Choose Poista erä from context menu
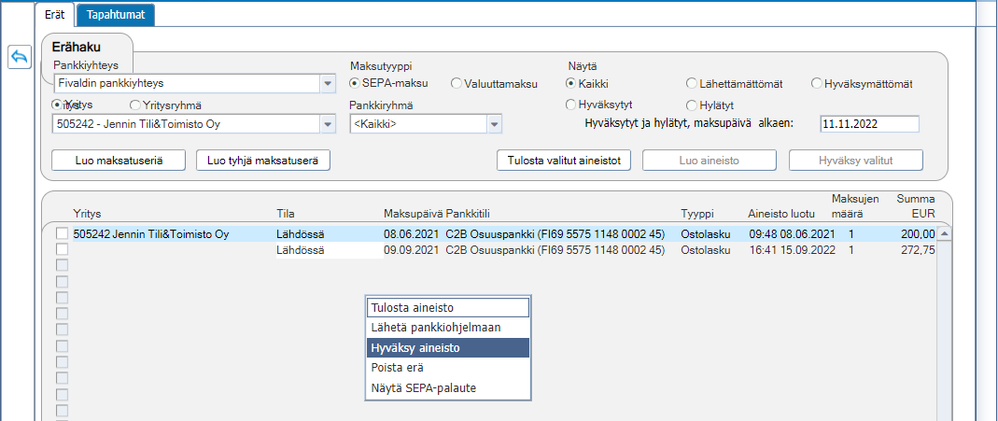Screen dimensions: 998x421 (448, 367)
